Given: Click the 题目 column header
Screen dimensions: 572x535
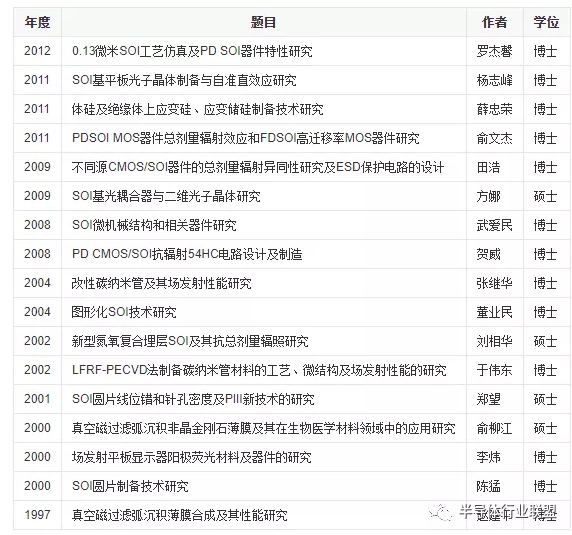Looking at the screenshot, I should 263,22.
